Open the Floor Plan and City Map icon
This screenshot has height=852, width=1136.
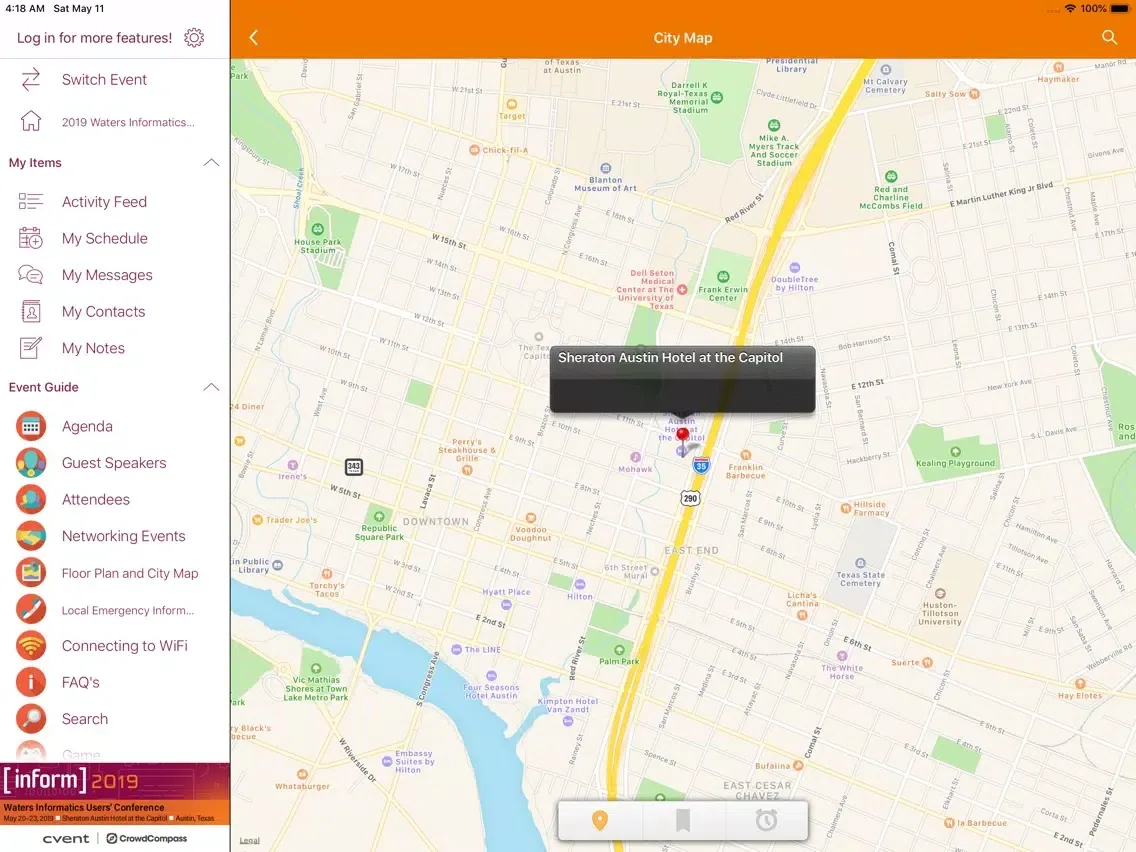[x=30, y=573]
